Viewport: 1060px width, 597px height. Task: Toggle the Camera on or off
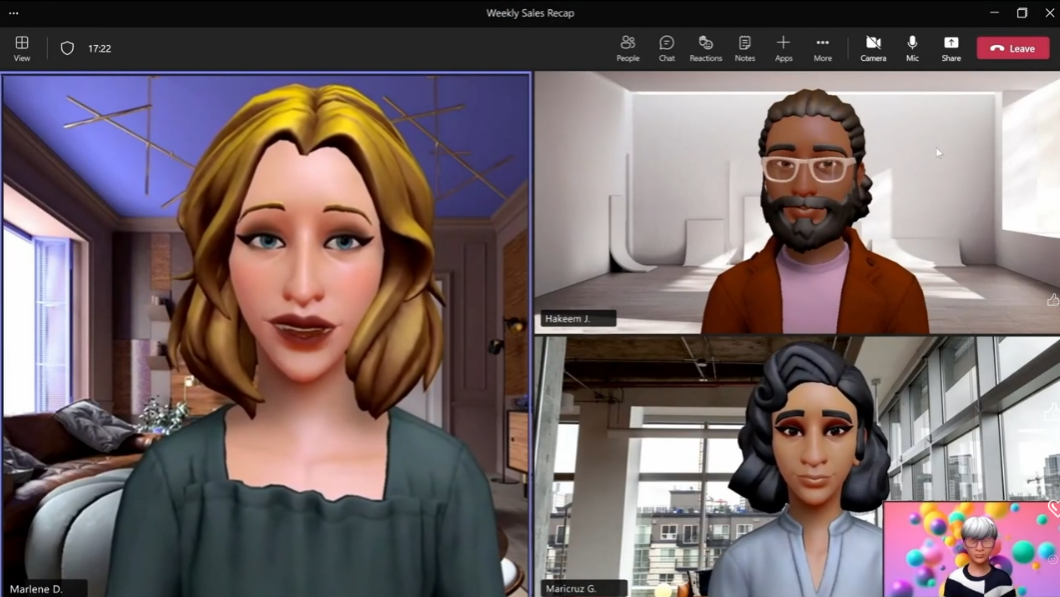pyautogui.click(x=873, y=48)
